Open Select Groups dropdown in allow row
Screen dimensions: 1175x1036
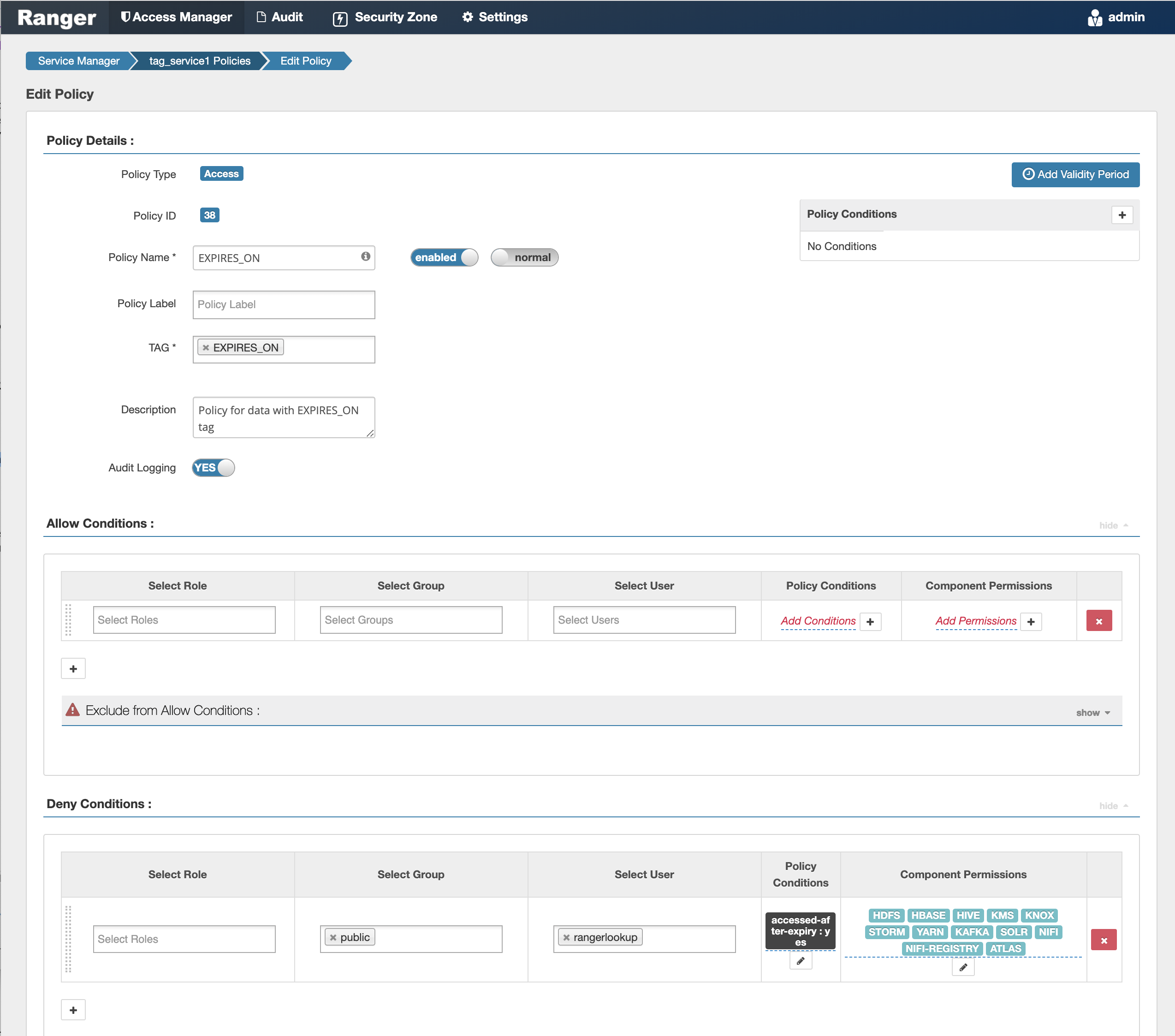pyautogui.click(x=410, y=620)
